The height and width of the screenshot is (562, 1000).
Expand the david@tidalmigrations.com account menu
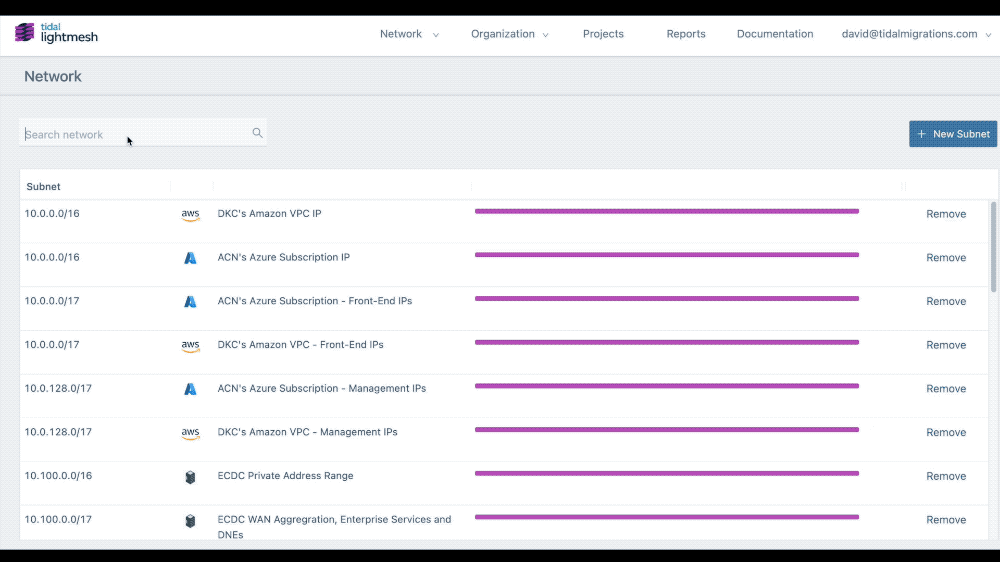[x=916, y=34]
